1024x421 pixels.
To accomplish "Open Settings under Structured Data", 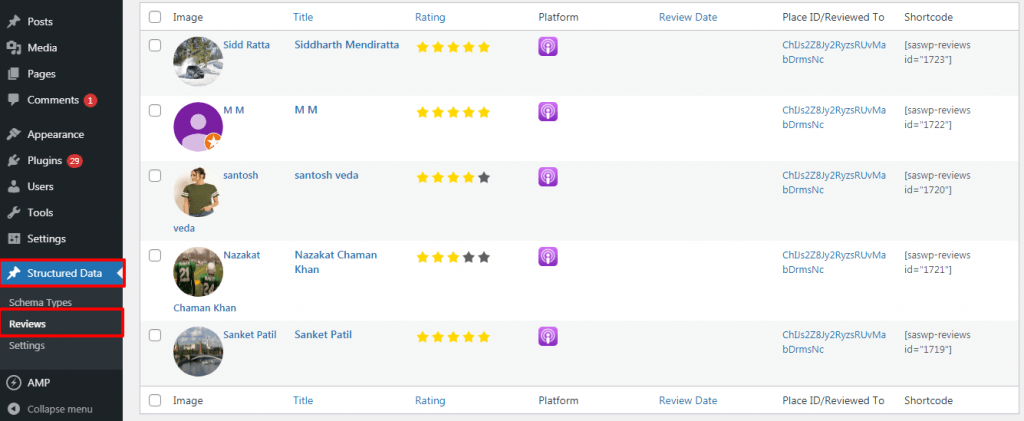I will (x=27, y=345).
